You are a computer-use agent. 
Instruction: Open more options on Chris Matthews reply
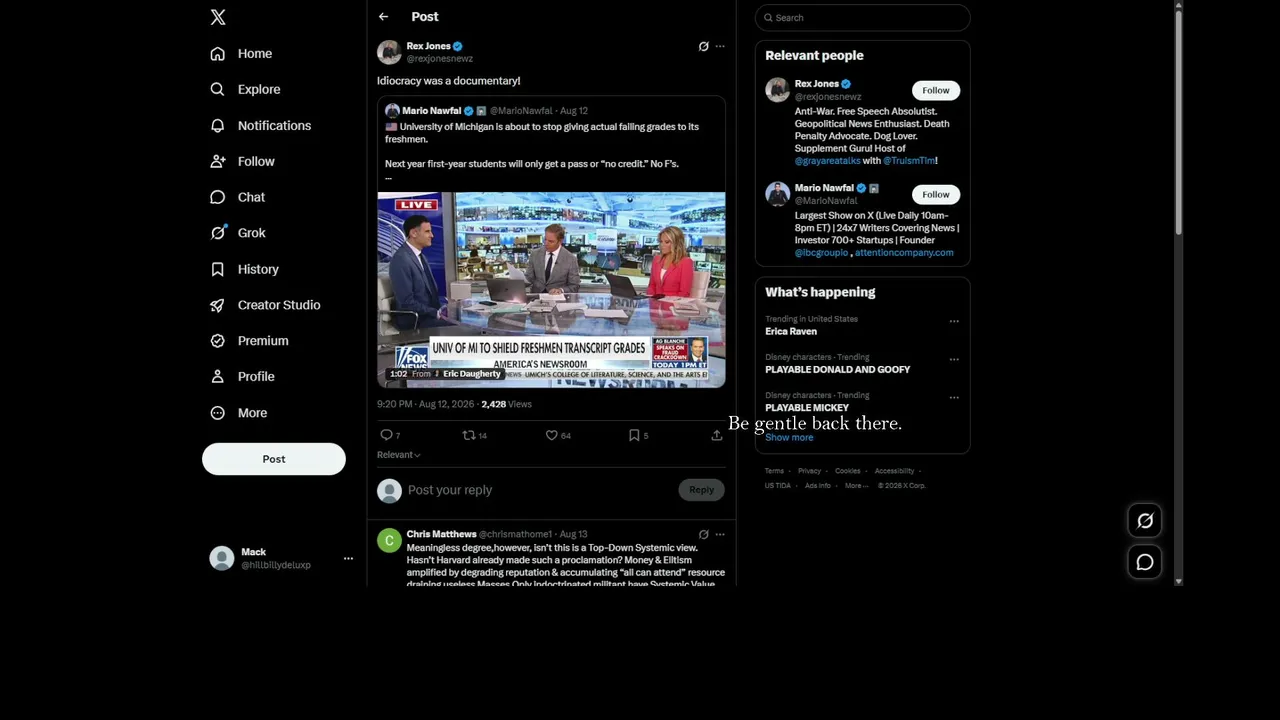pyautogui.click(x=720, y=534)
